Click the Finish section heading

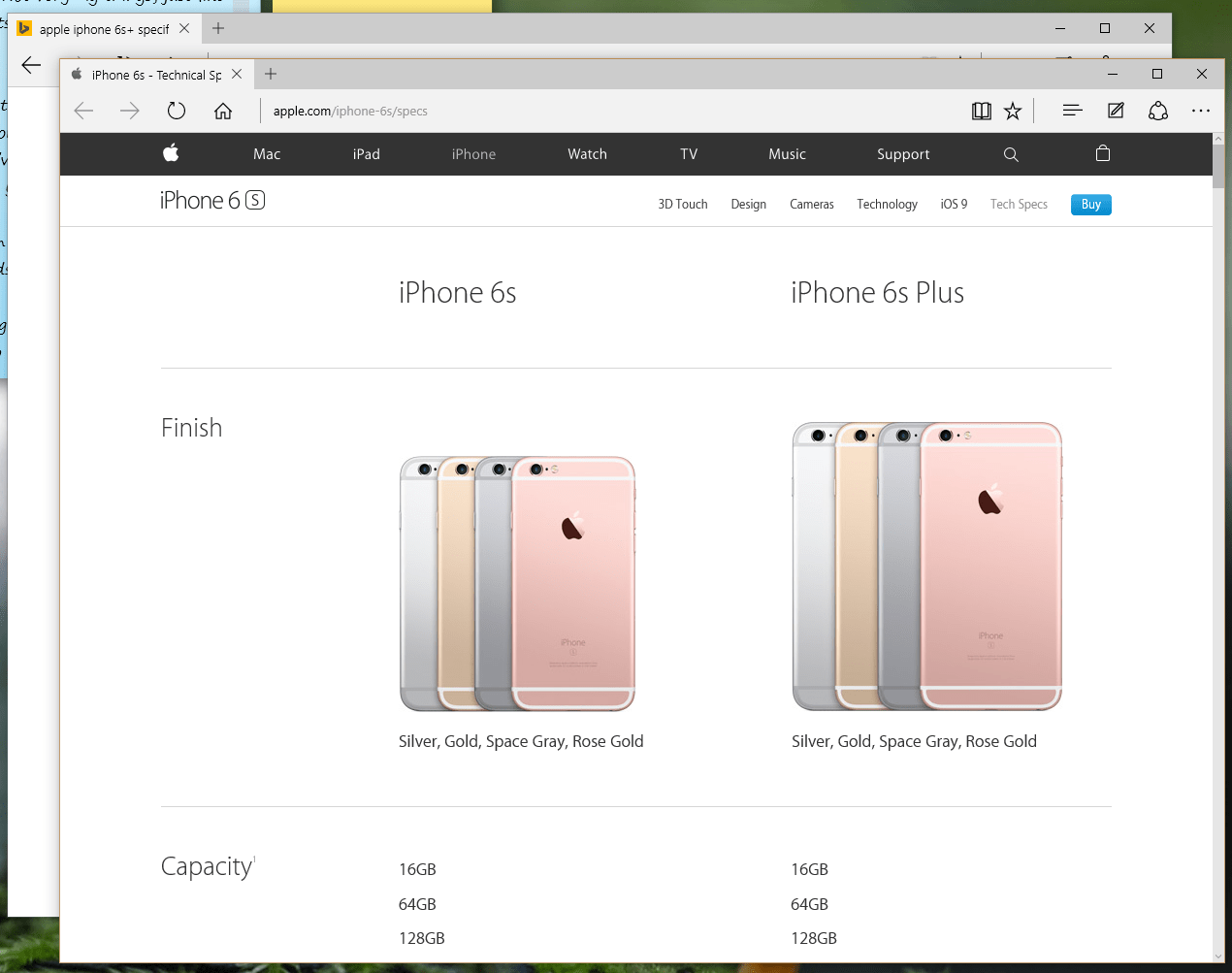click(191, 428)
